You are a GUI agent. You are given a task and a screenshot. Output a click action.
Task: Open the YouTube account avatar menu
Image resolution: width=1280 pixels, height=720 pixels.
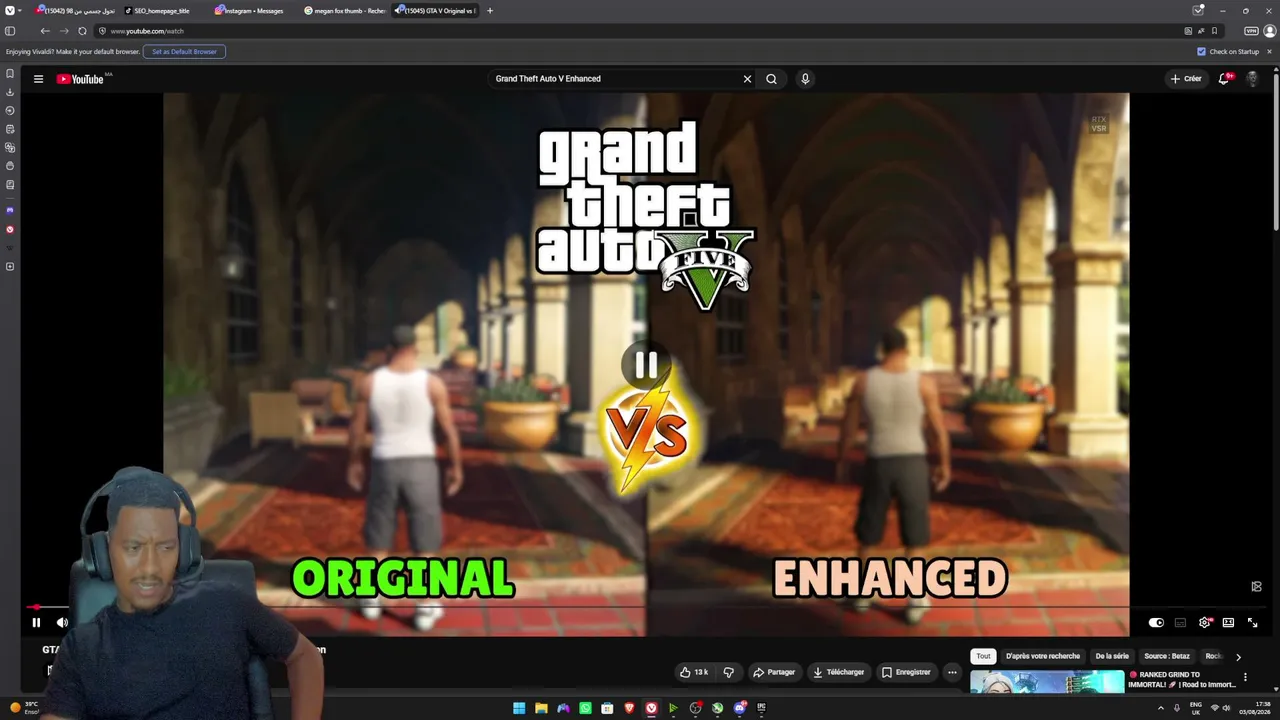(1252, 79)
